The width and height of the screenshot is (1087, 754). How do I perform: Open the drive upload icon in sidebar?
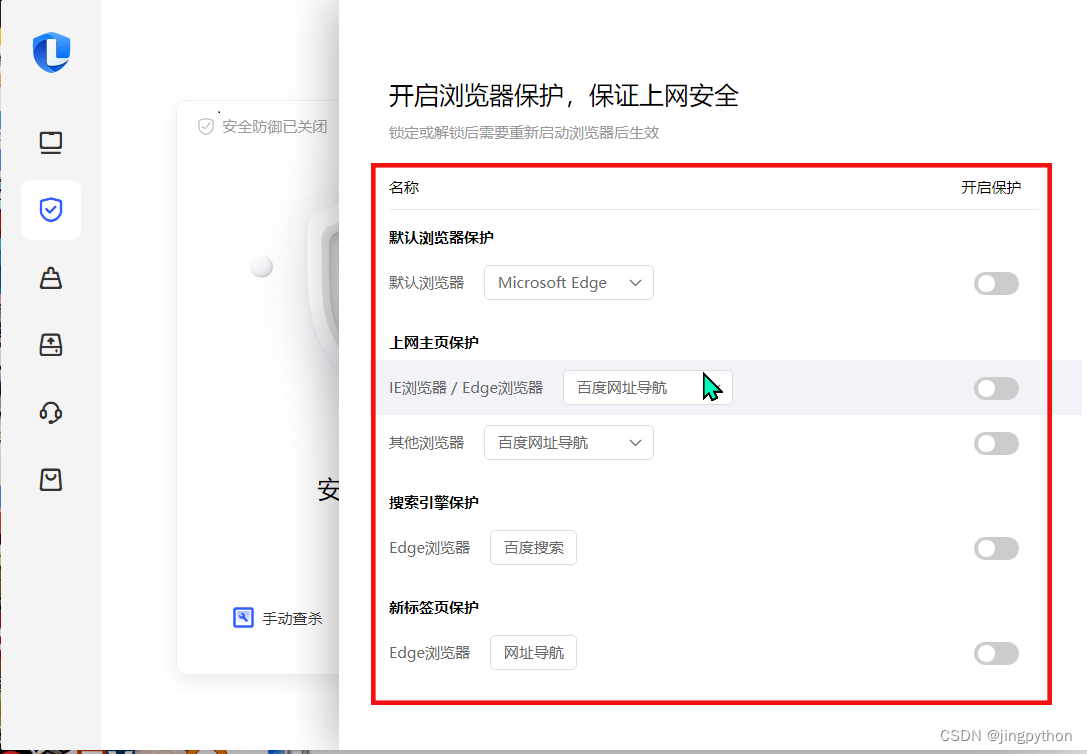point(51,344)
